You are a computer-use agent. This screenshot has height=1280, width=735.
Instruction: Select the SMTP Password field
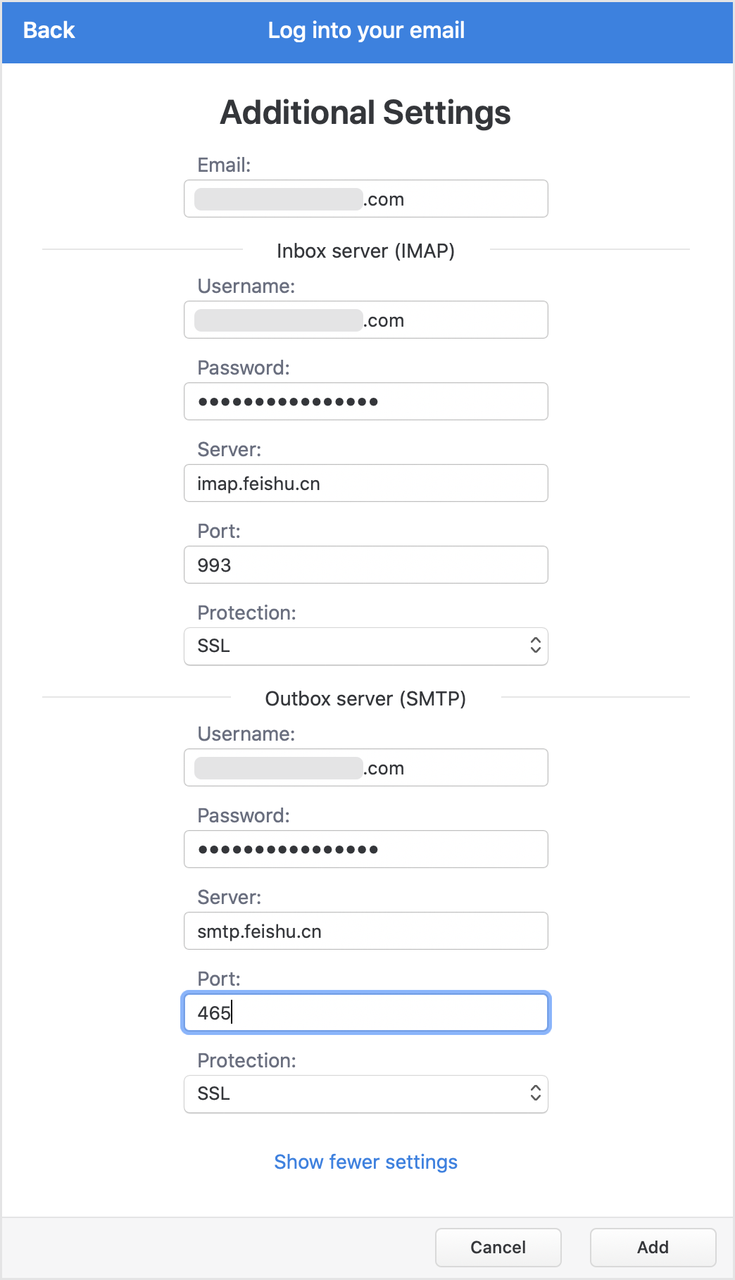[365, 849]
